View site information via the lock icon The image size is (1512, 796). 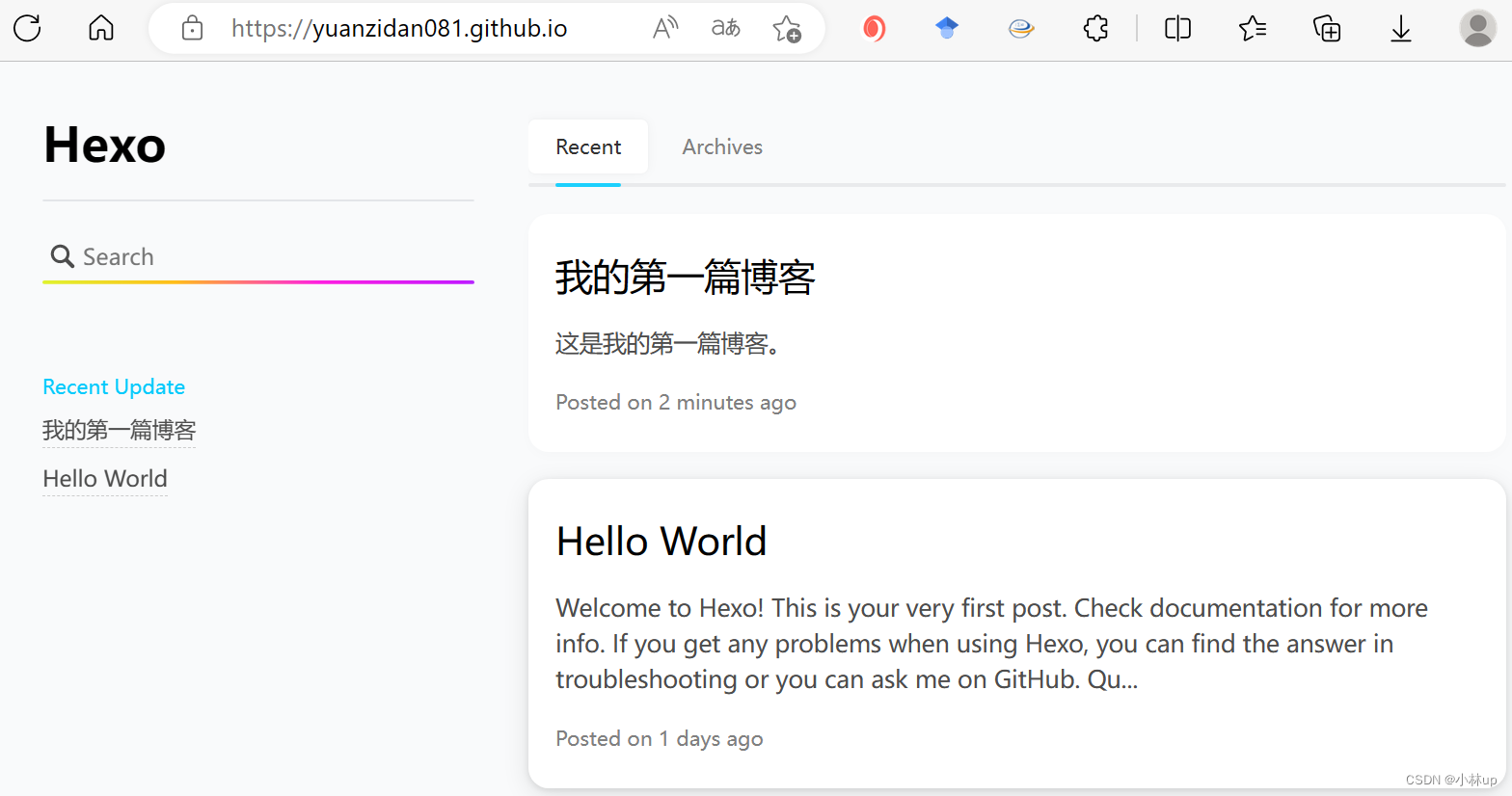pyautogui.click(x=192, y=28)
